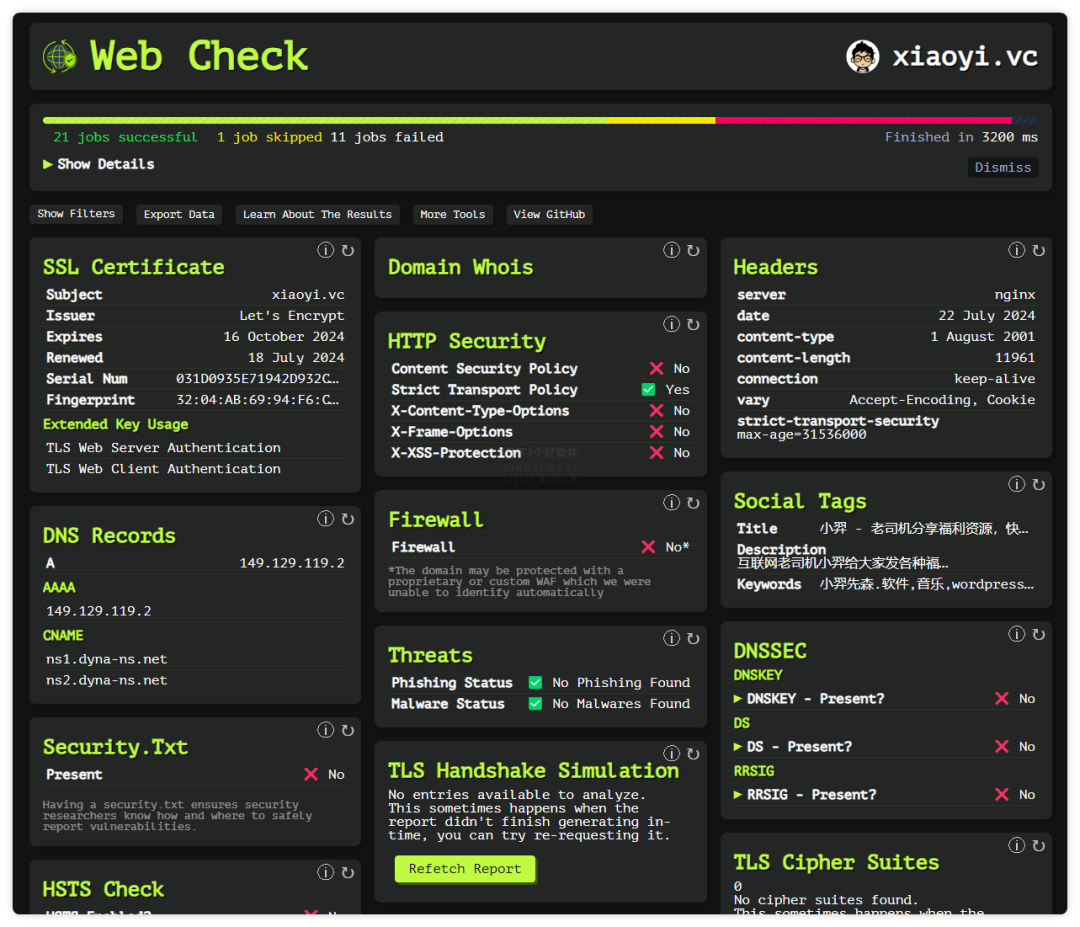The width and height of the screenshot is (1080, 927).
Task: Click the xiaoyi.vc avatar image
Action: click(862, 57)
